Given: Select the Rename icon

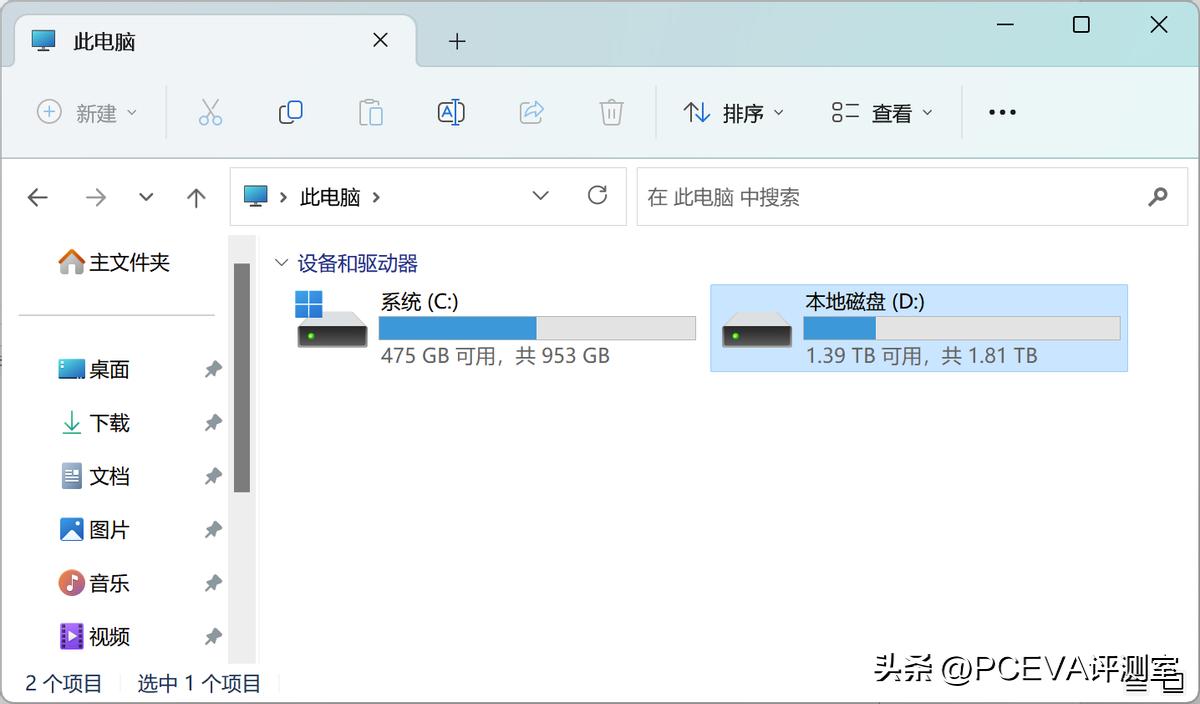Looking at the screenshot, I should (450, 112).
